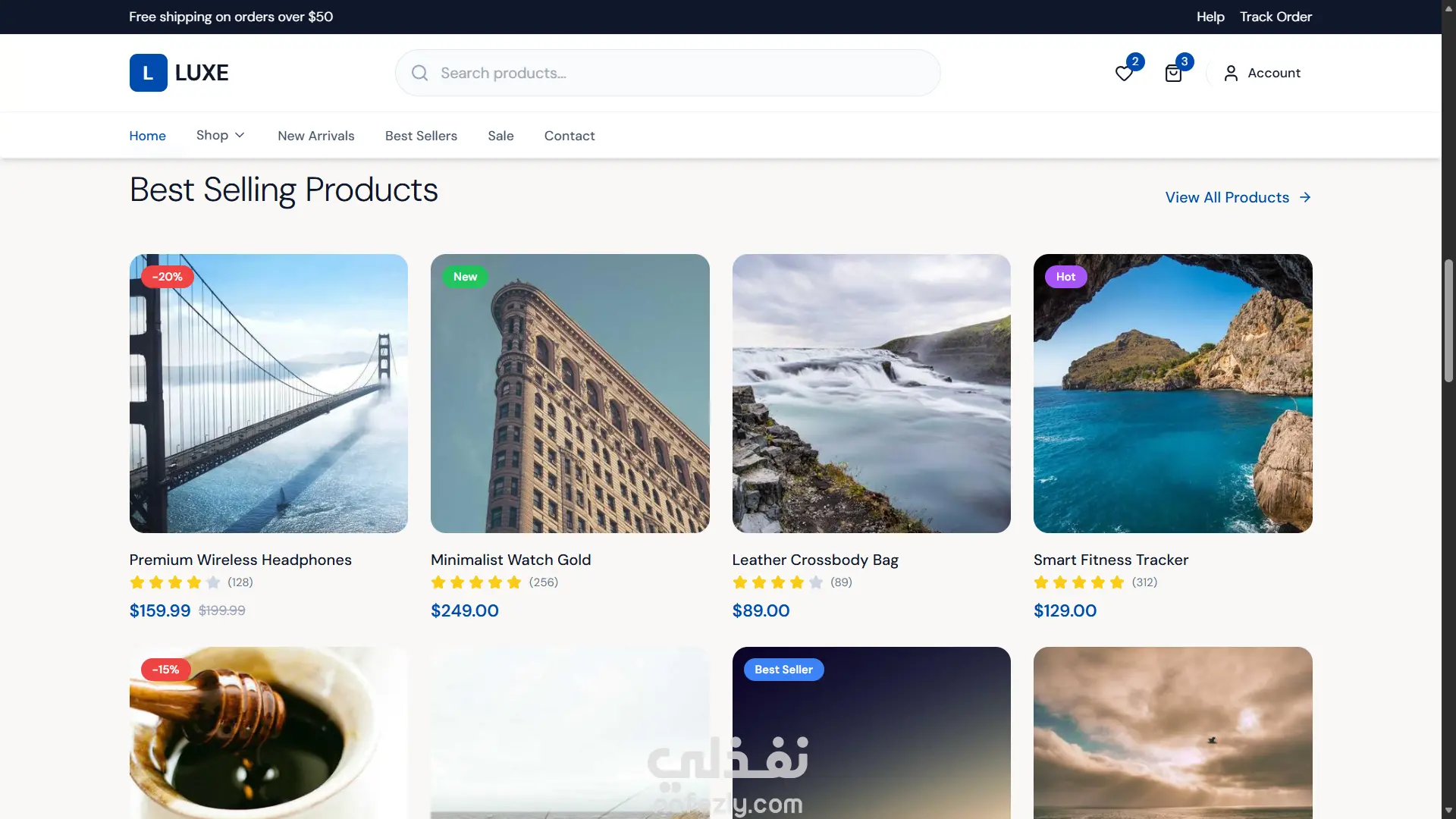The height and width of the screenshot is (819, 1456).
Task: Open the Leather Crossbody Bag image
Action: (x=871, y=394)
